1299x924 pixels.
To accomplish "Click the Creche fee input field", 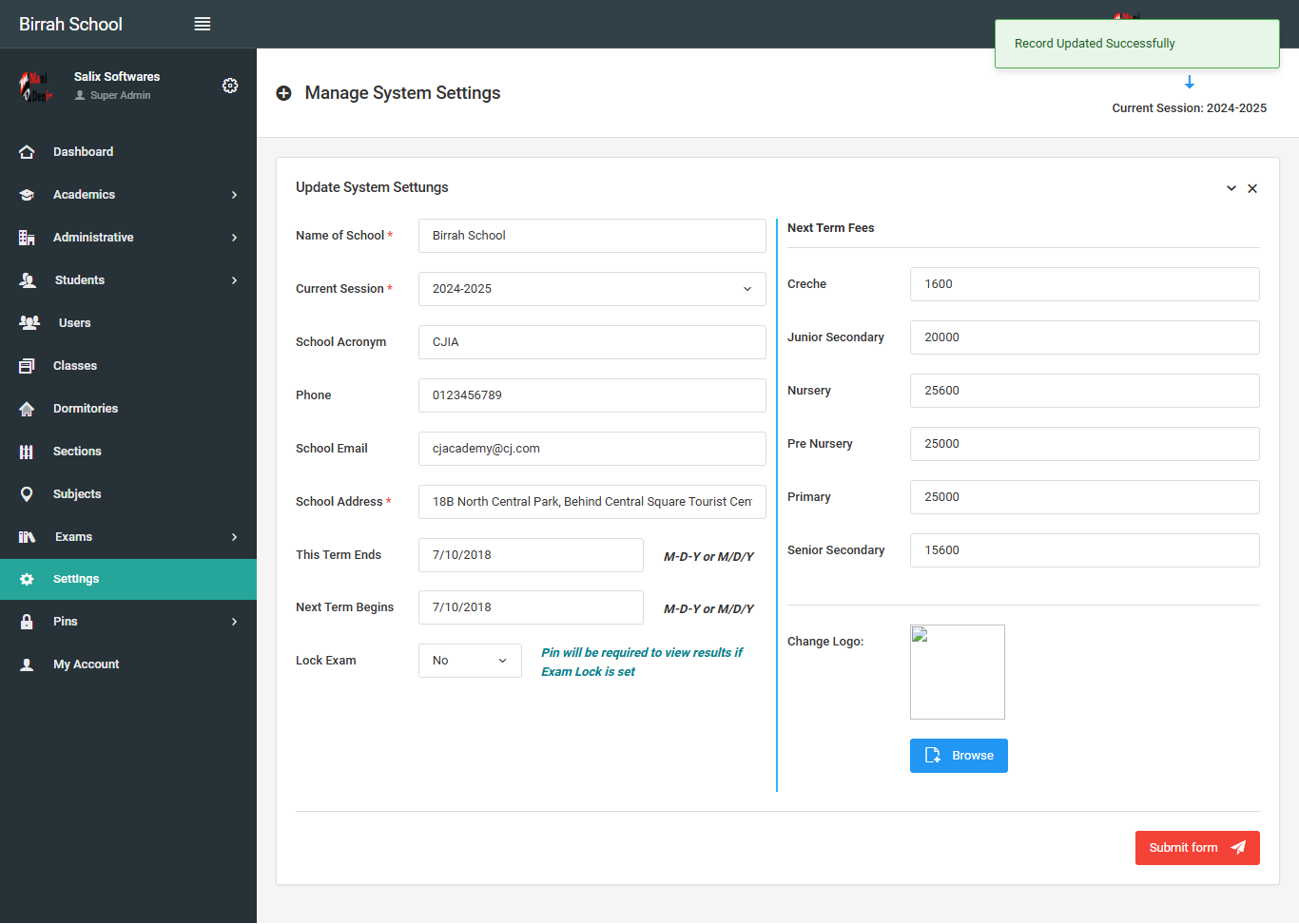I will [x=1085, y=284].
